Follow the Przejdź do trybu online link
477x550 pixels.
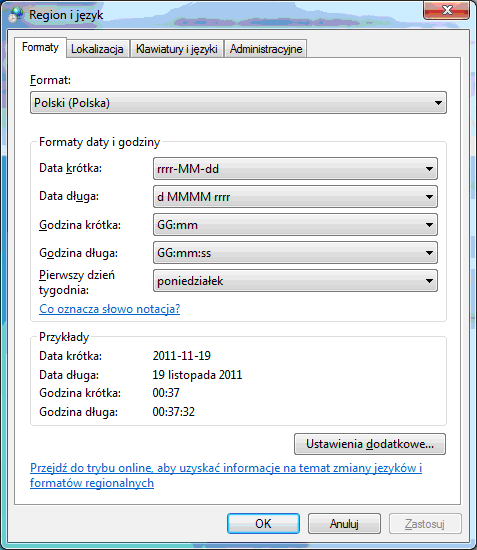tap(226, 475)
